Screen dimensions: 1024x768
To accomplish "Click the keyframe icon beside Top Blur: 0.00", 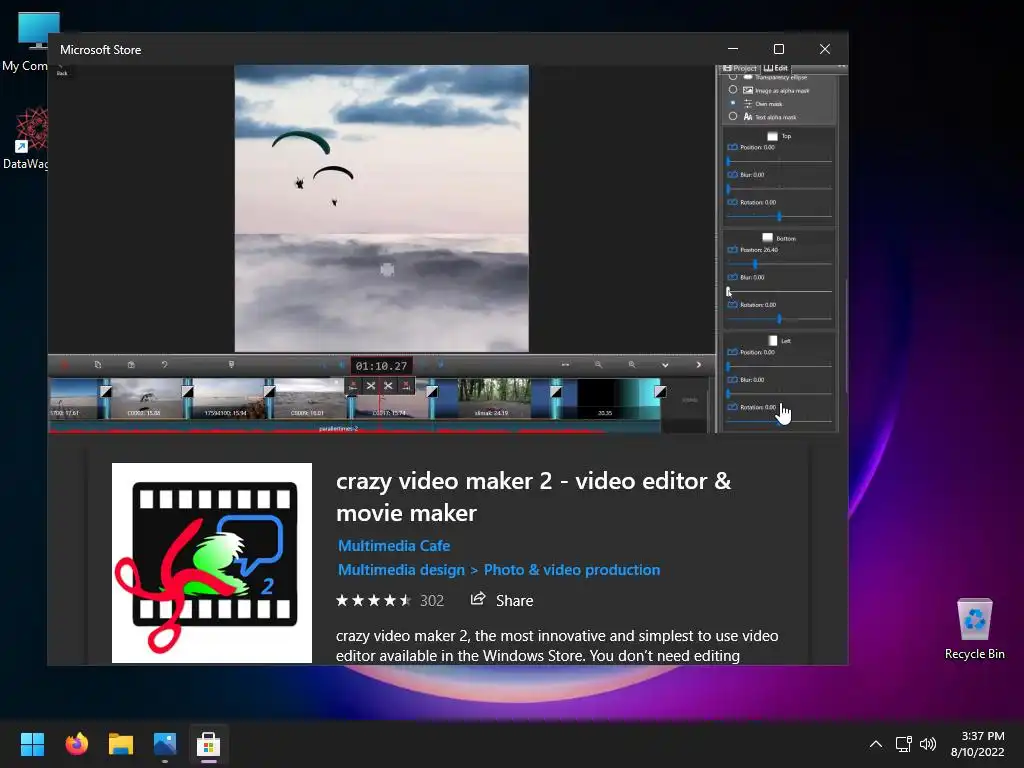I will (732, 175).
